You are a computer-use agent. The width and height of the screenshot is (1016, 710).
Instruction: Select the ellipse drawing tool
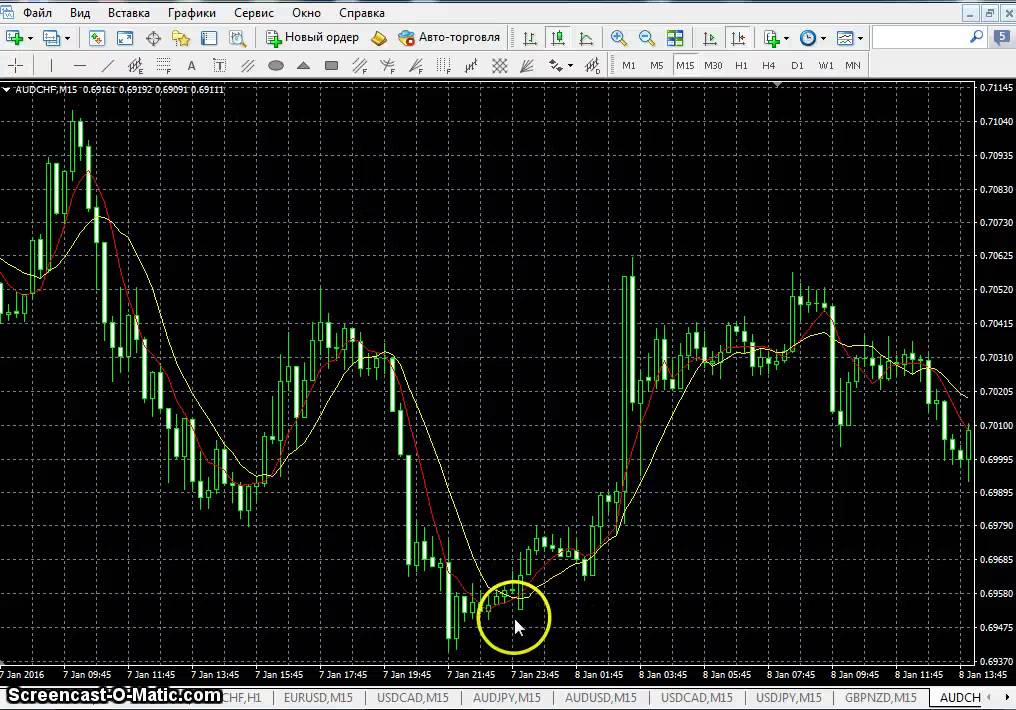(276, 66)
